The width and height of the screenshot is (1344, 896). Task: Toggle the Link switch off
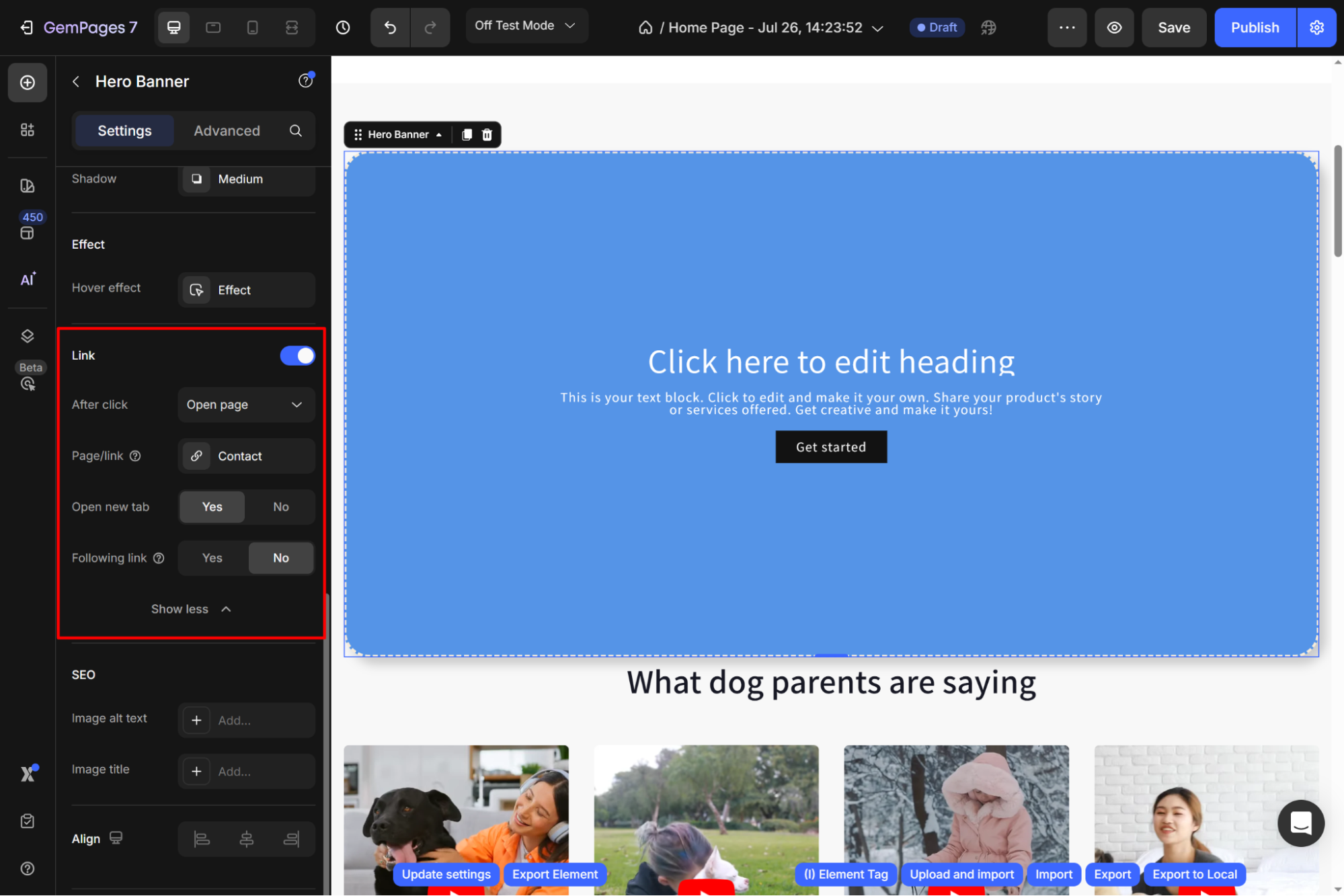click(x=297, y=356)
